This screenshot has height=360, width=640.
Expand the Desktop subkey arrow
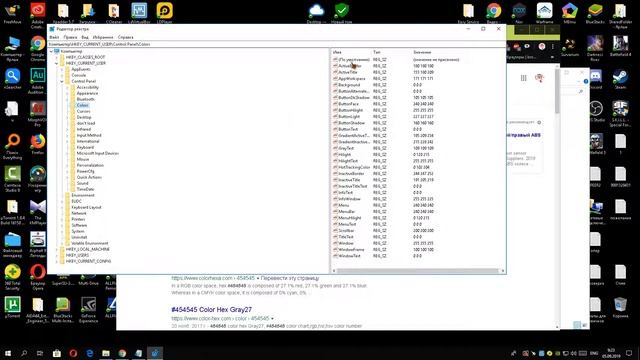[x=67, y=117]
